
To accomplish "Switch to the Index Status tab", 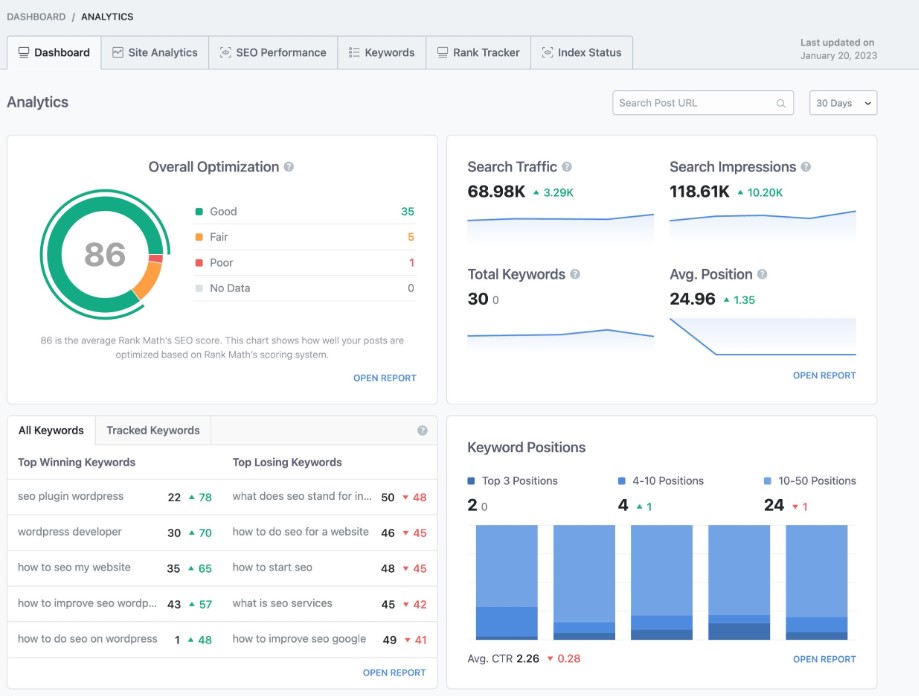I will pos(581,52).
